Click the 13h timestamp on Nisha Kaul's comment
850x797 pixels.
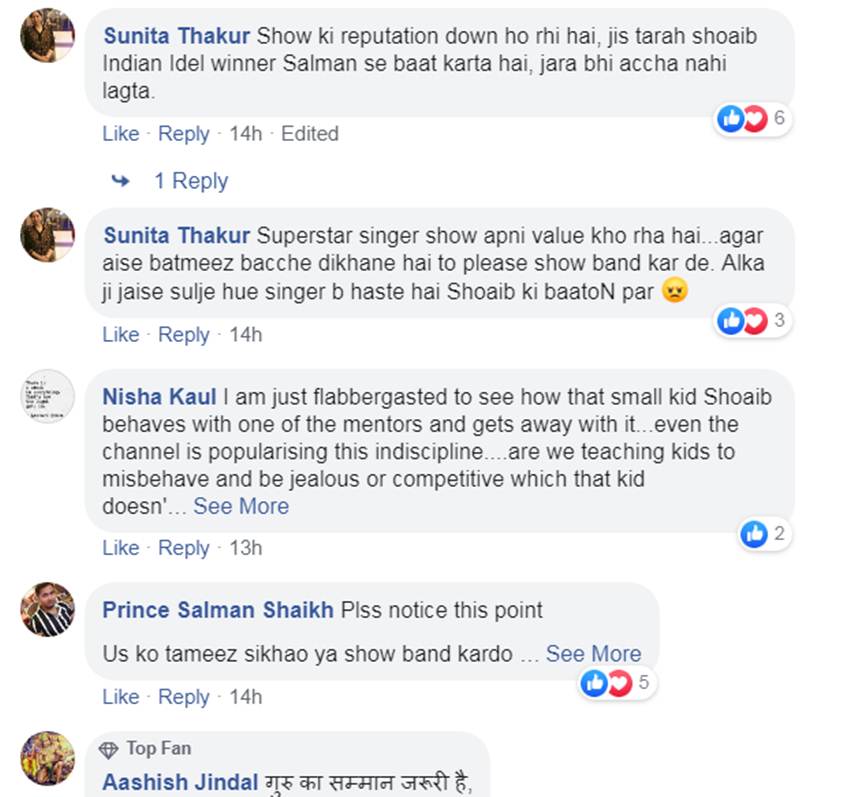tap(246, 548)
